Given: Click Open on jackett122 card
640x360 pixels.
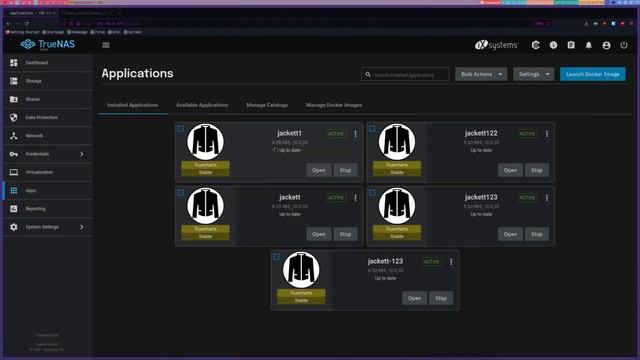Looking at the screenshot, I should [x=510, y=170].
